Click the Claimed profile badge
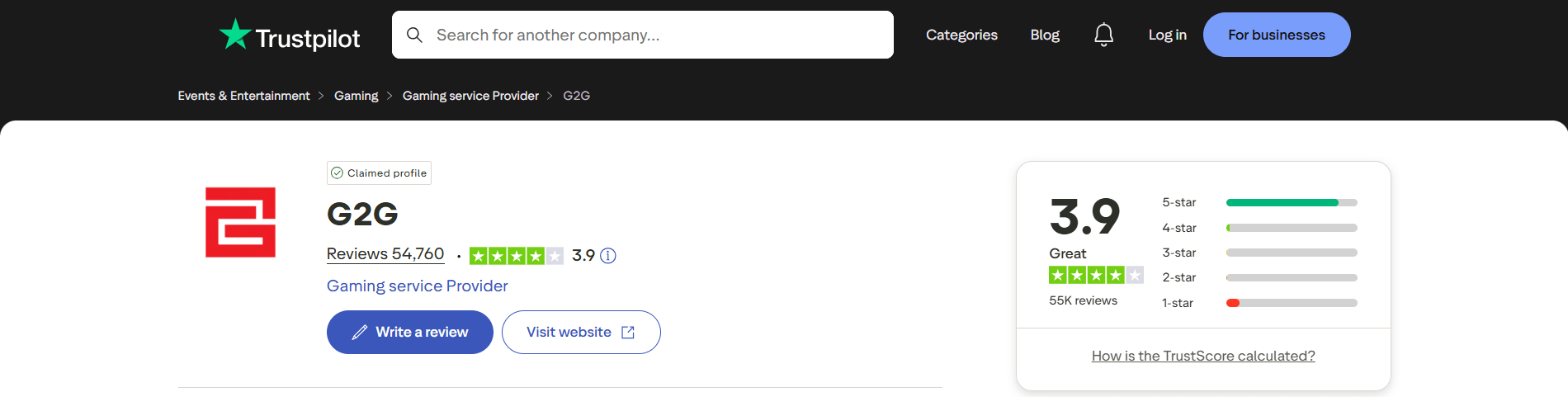1568x397 pixels. tap(379, 173)
